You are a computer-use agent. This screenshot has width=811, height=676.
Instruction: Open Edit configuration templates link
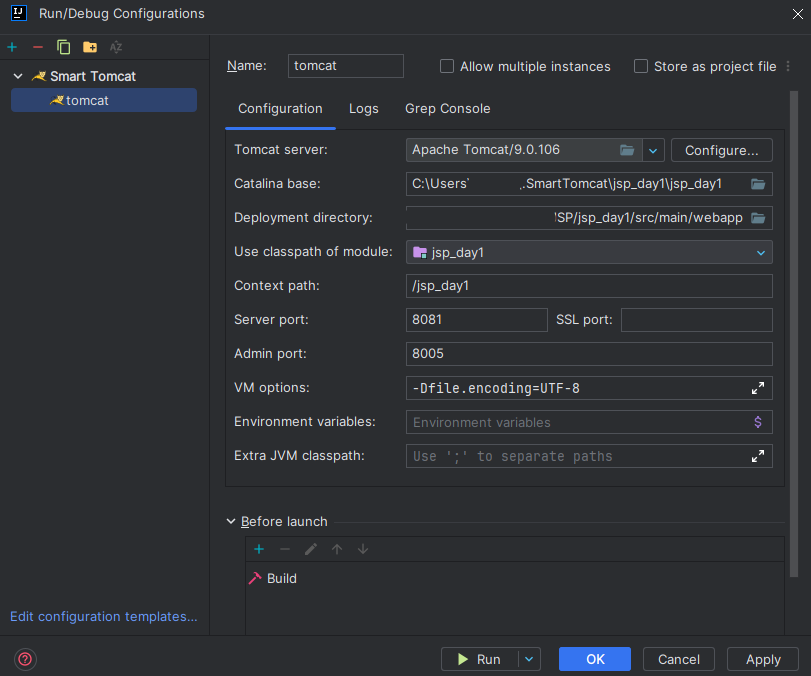103,617
